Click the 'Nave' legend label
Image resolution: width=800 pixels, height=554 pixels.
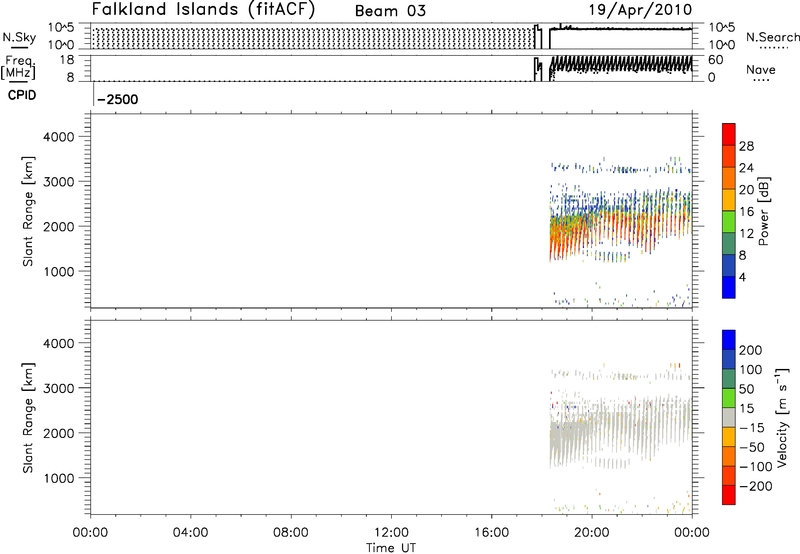(760, 69)
